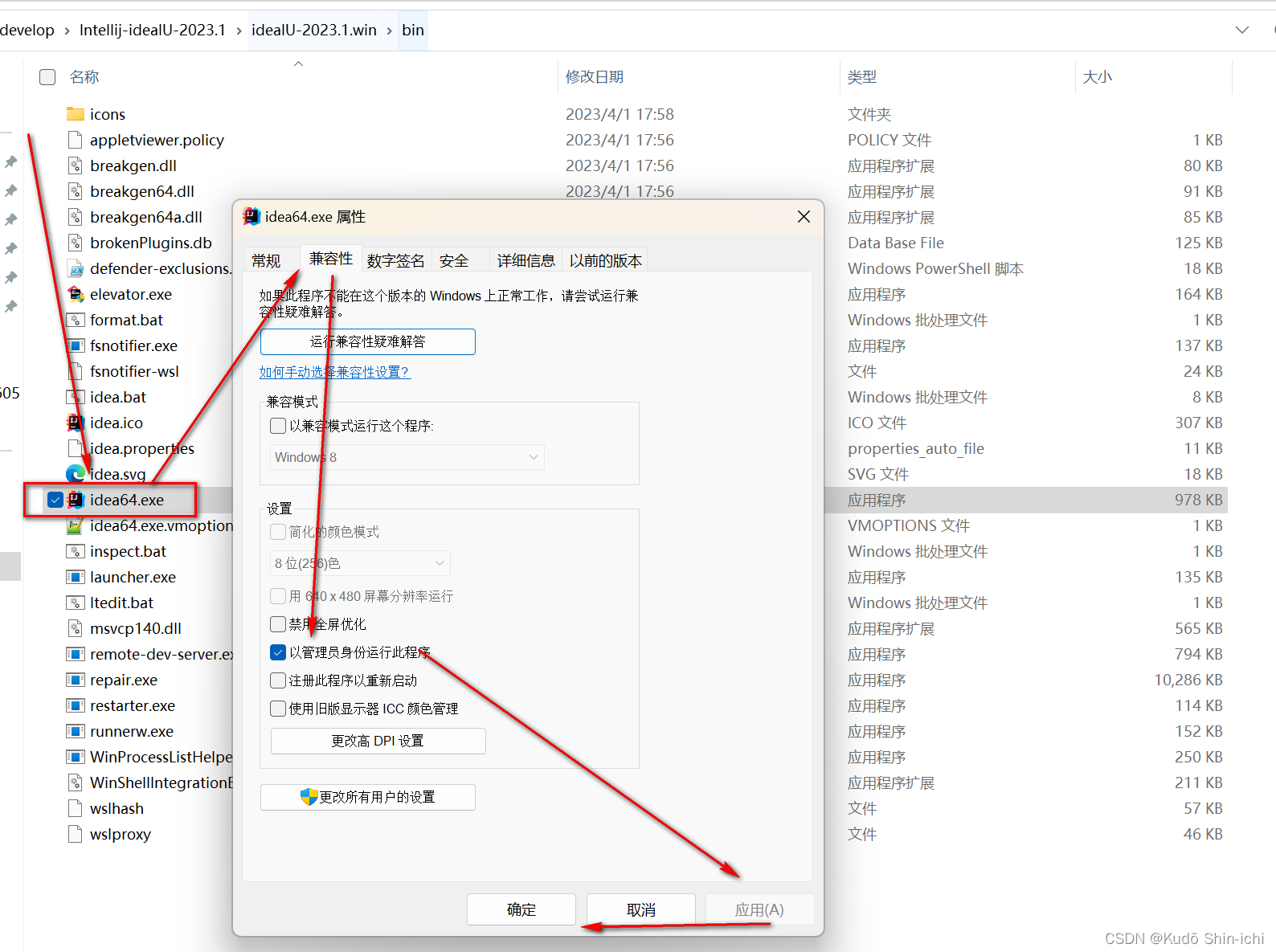Click the elevator.exe icon
The width and height of the screenshot is (1276, 952).
76,294
